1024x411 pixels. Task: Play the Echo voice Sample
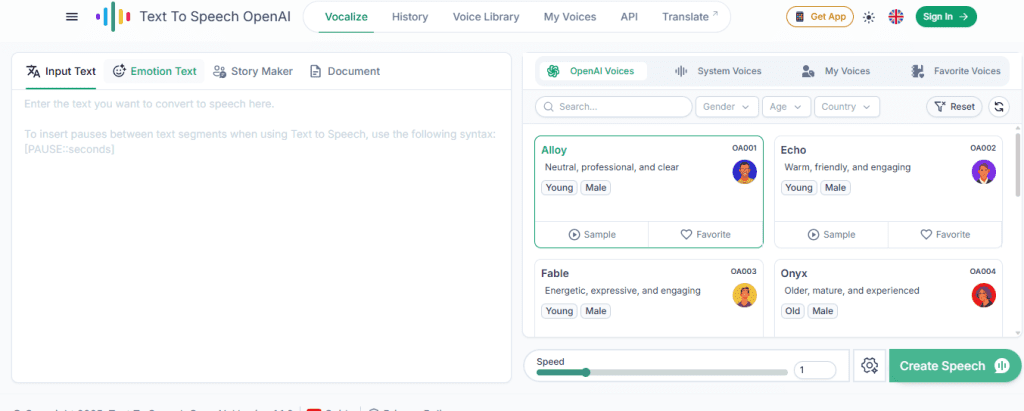click(x=831, y=235)
